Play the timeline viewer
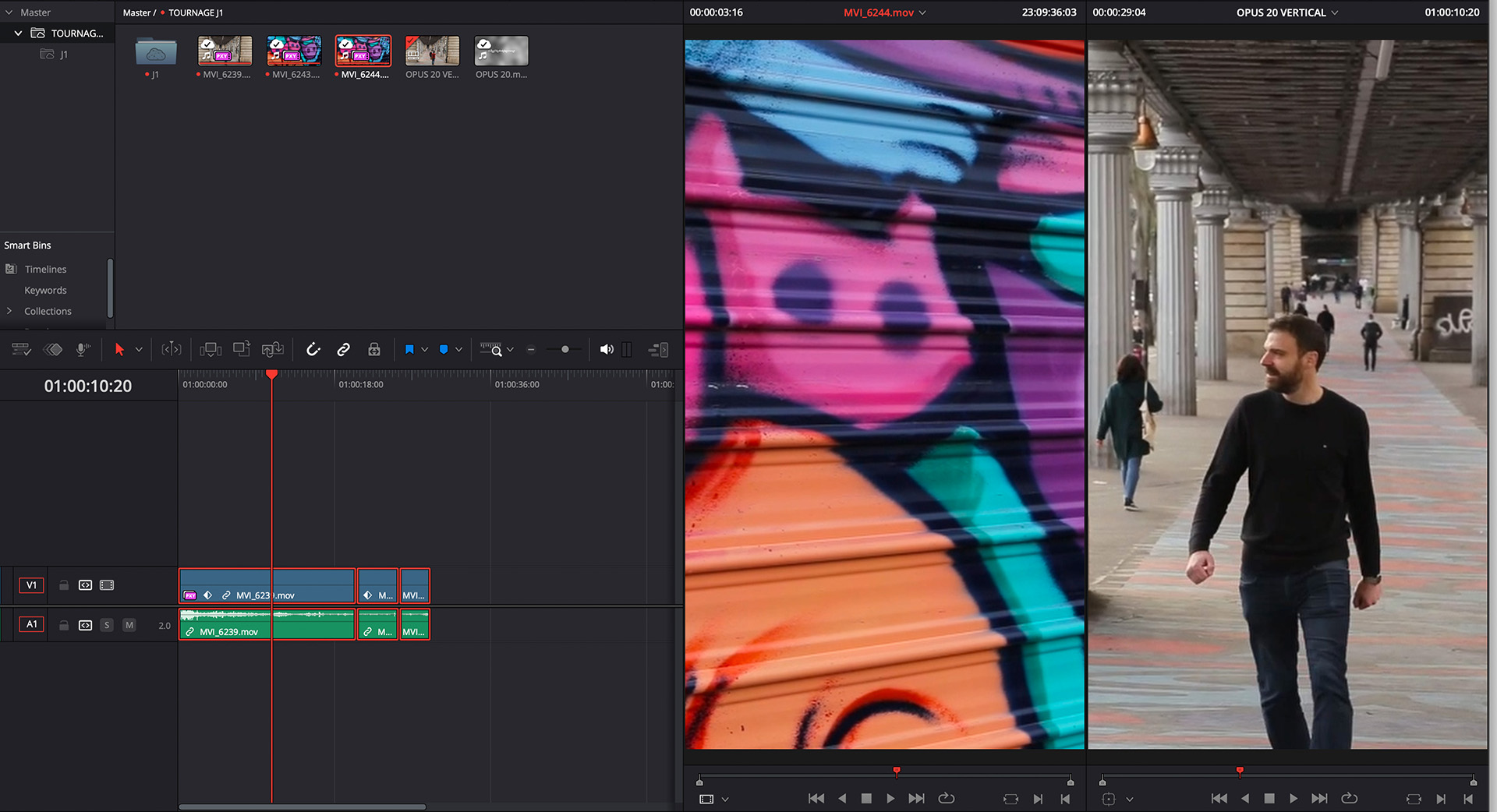Screen dimensions: 1497x812 (1294, 799)
